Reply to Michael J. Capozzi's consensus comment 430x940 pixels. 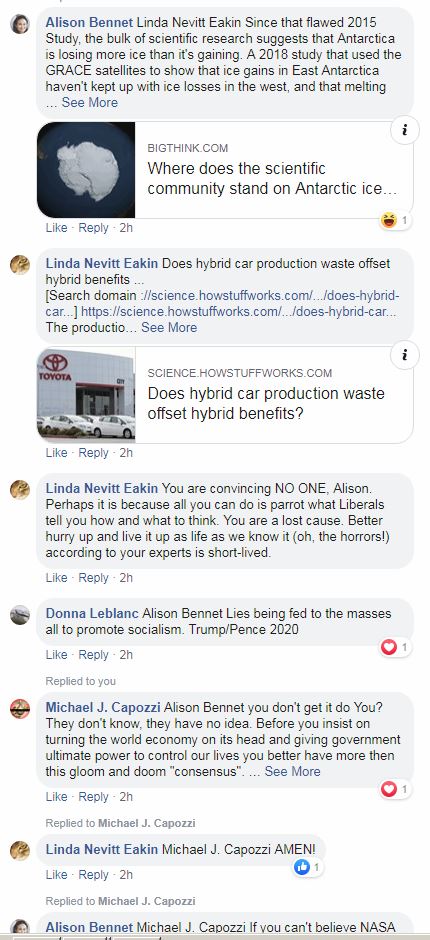click(94, 797)
